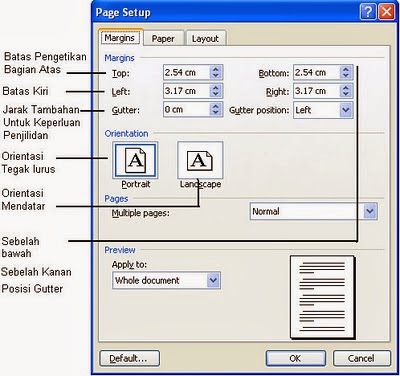Click the Left margin field
Screen dimensions: 400x376
pyautogui.click(x=186, y=91)
